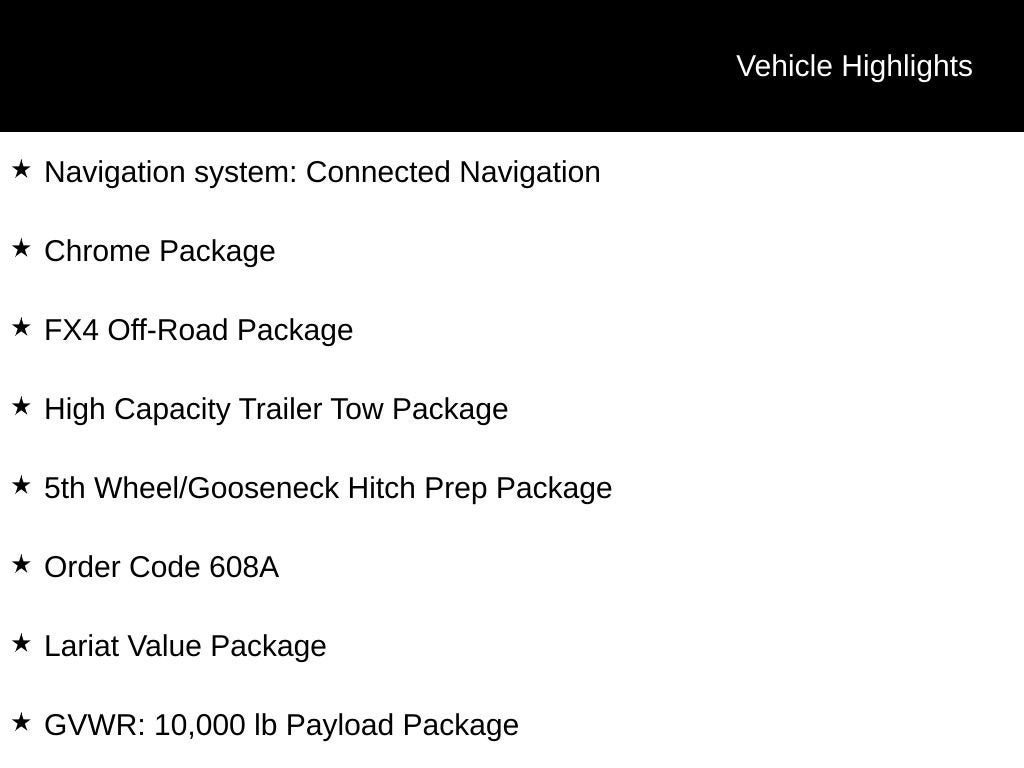This screenshot has height=768, width=1024.
Task: Click the Vehicle Highlights heading
Action: [x=854, y=66]
